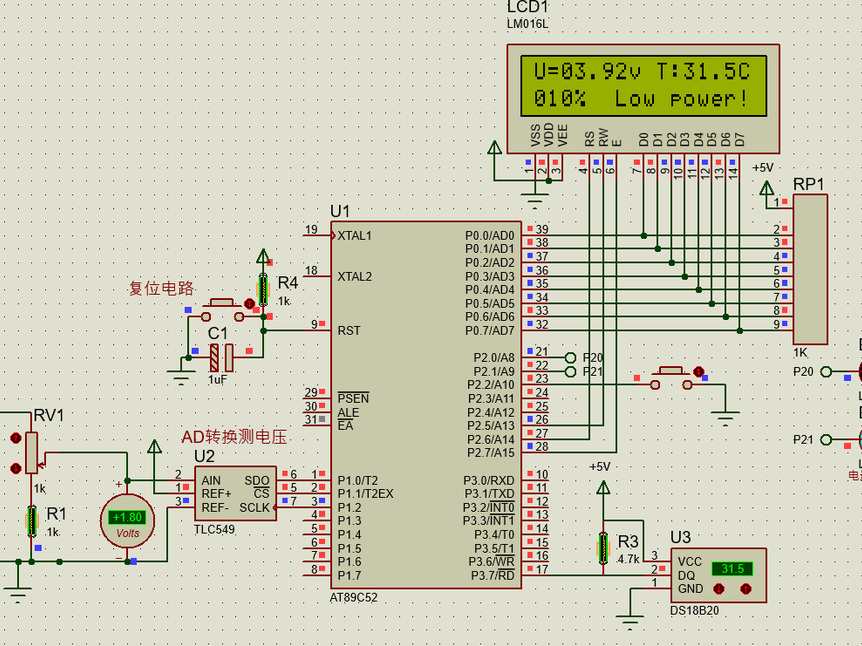The image size is (862, 646).
Task: Select the power arrow terminal above R4
Action: point(263,256)
